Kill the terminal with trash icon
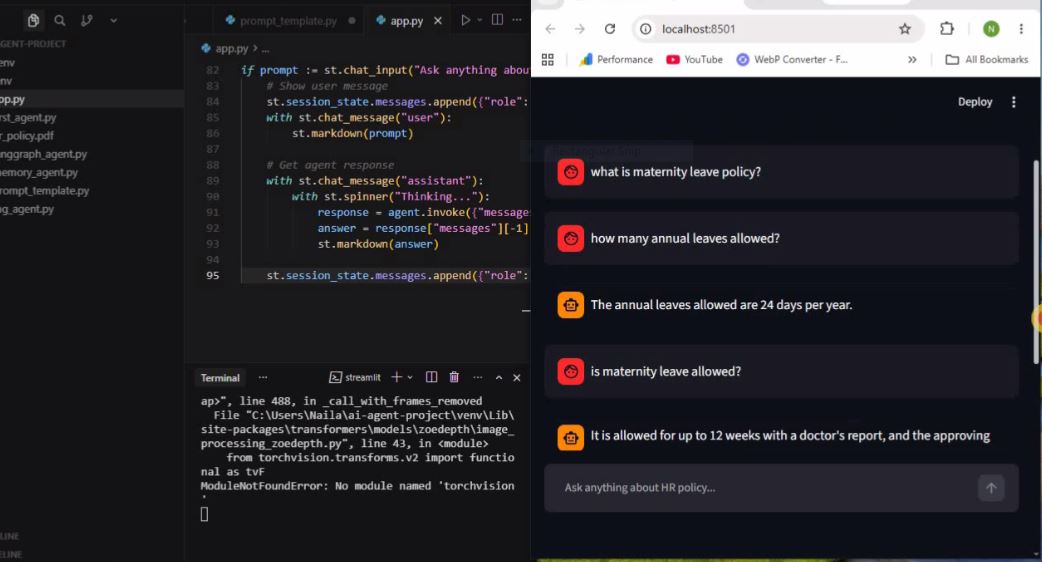 (x=454, y=377)
